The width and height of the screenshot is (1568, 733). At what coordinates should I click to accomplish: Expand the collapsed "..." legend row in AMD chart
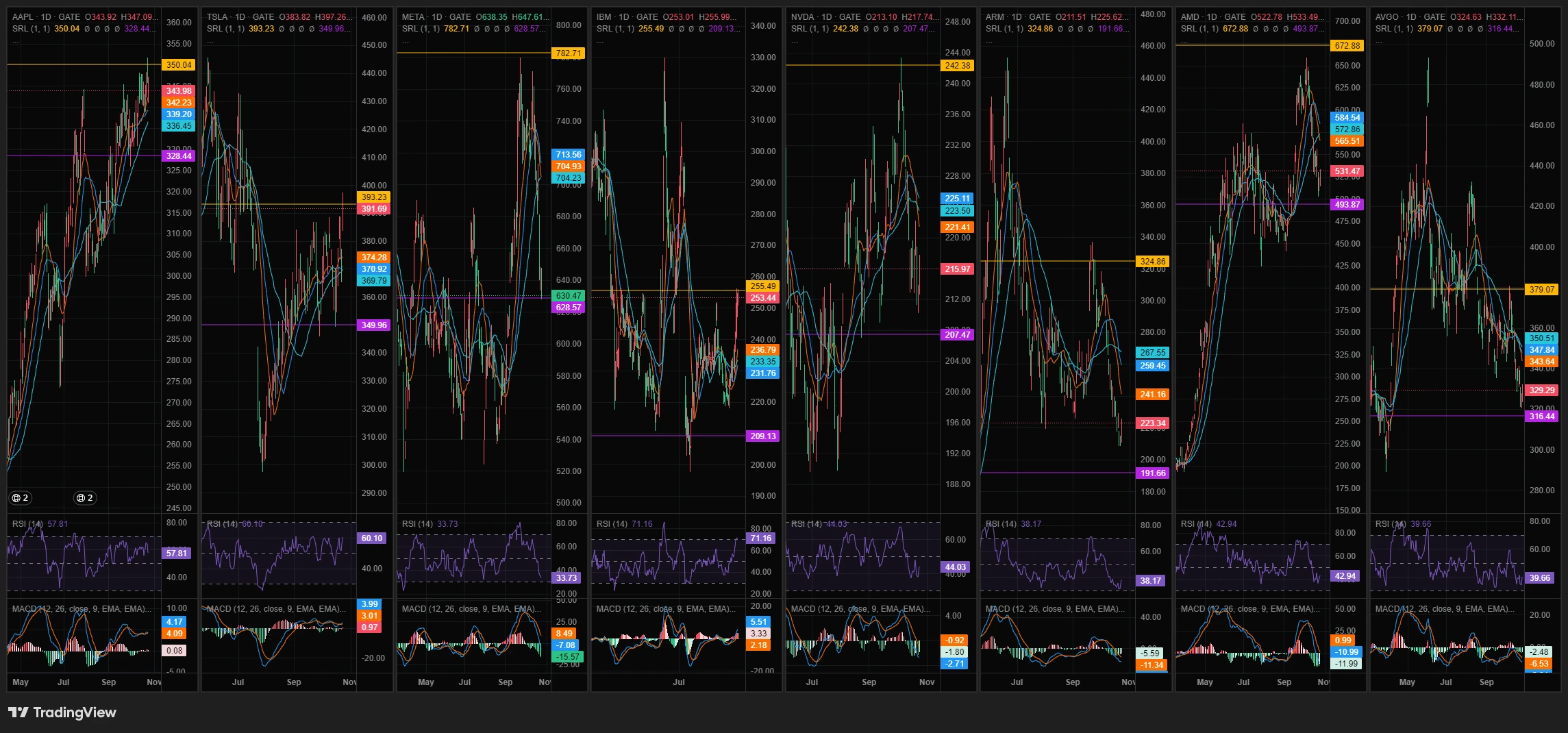point(1184,41)
